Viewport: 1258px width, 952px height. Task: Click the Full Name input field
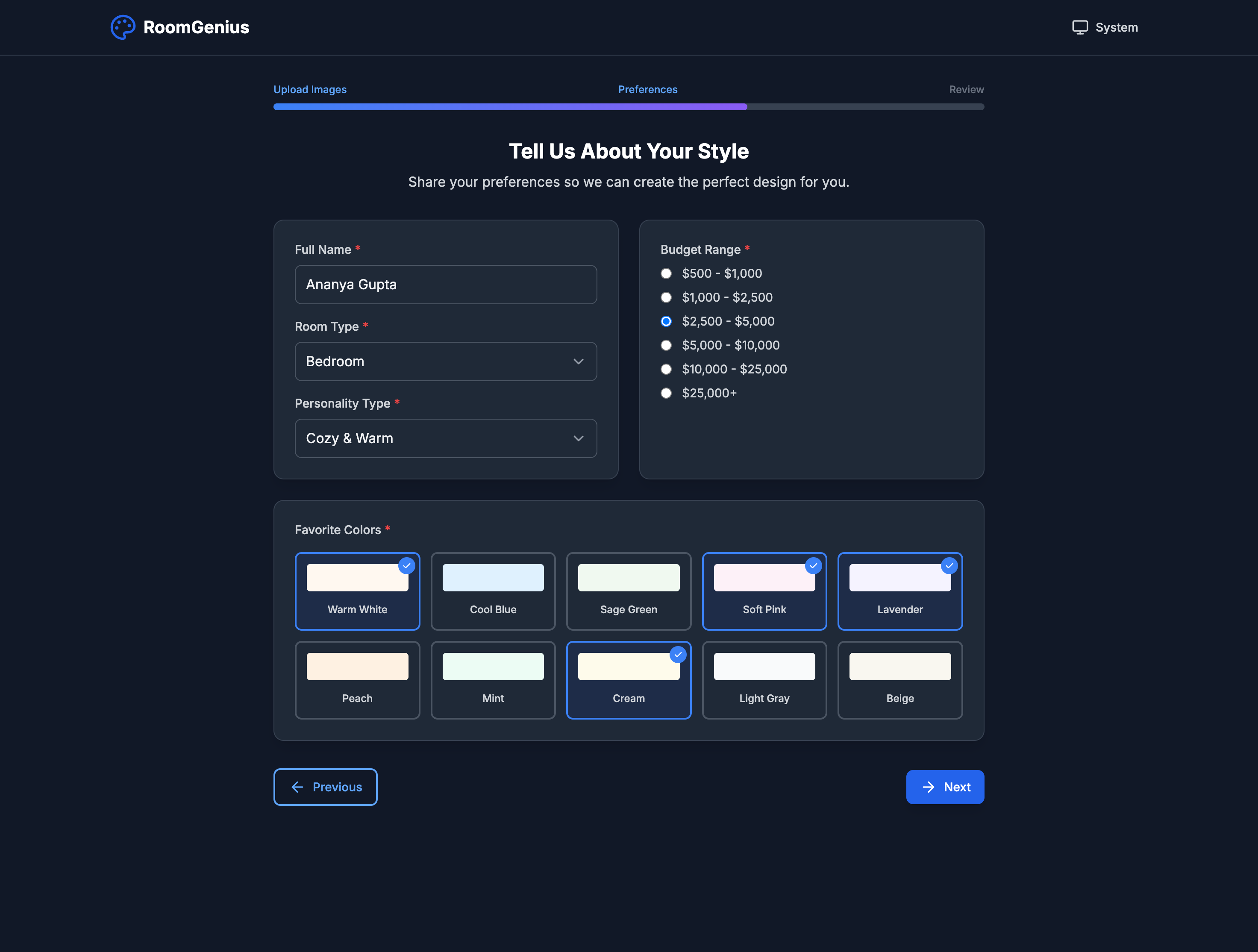pyautogui.click(x=445, y=284)
